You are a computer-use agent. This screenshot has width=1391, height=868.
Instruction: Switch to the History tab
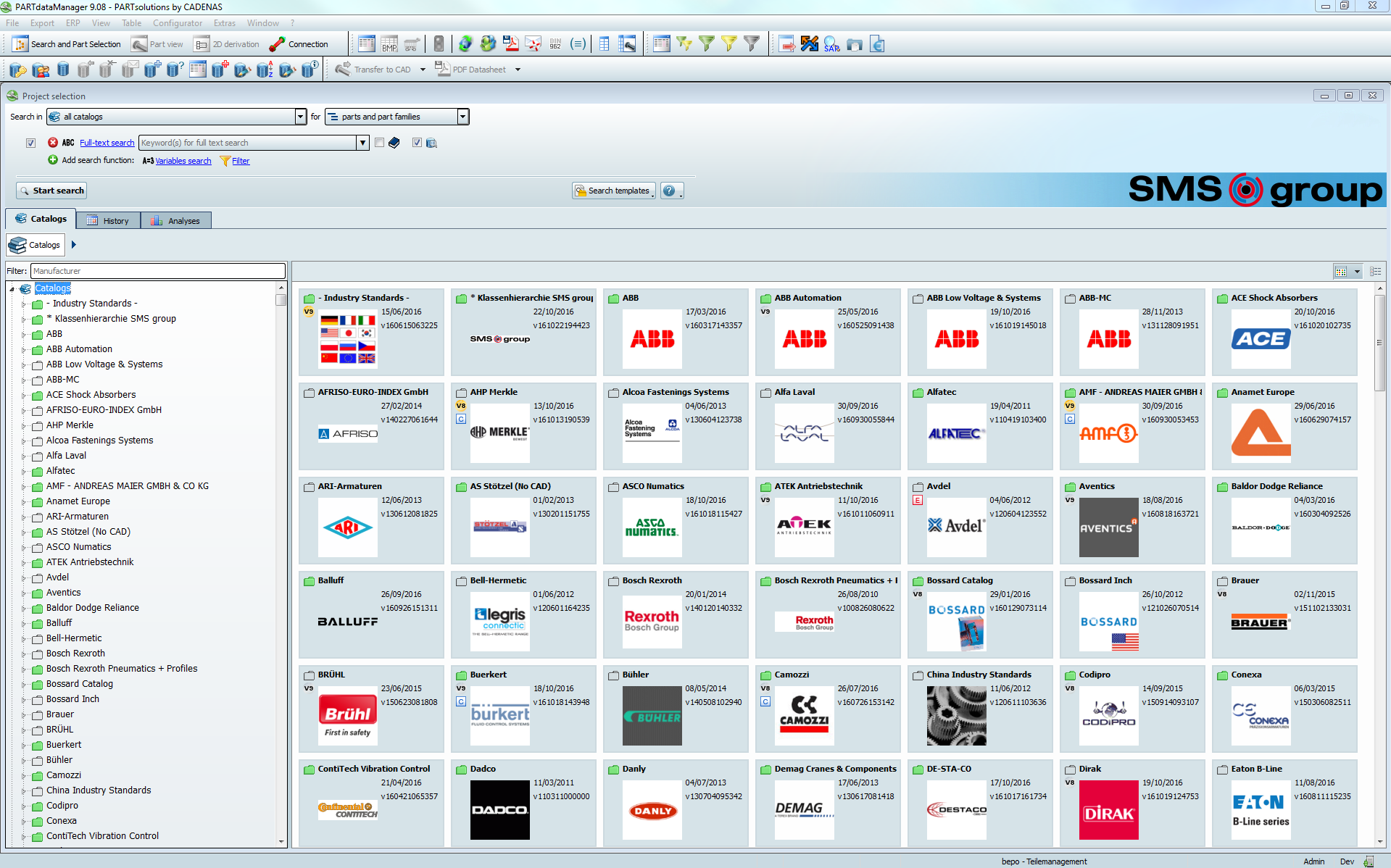coord(109,221)
